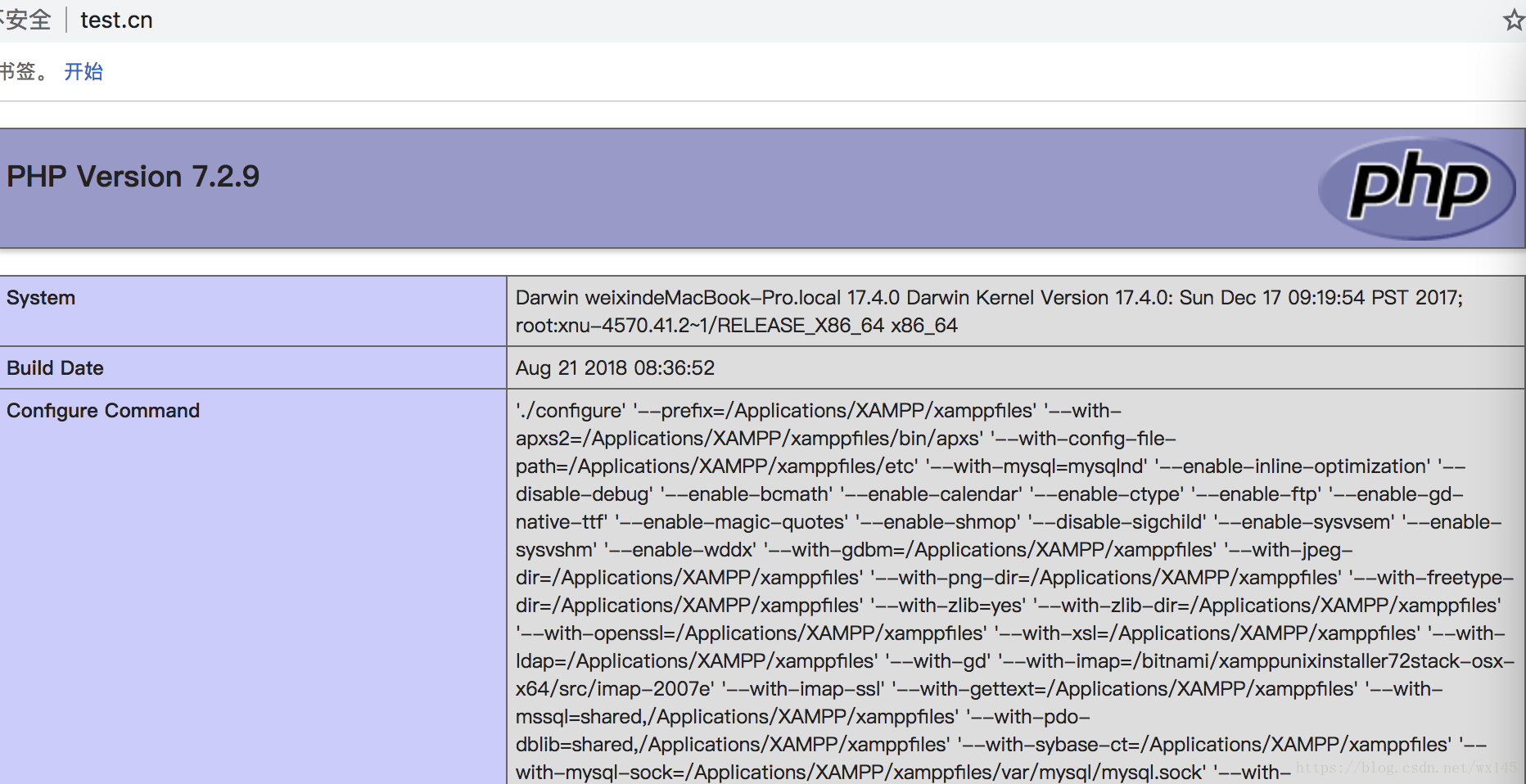The image size is (1526, 784).
Task: Click the line starting with mssql=shared
Action: (x=803, y=717)
